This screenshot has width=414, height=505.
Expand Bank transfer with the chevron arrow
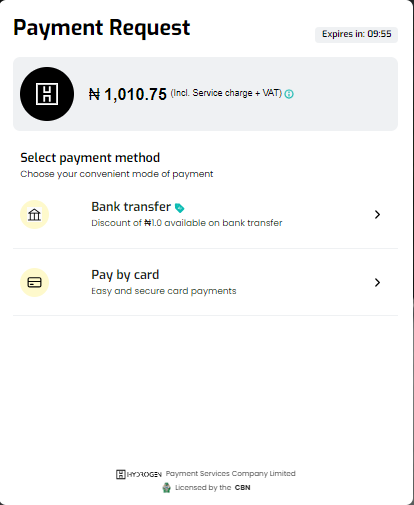click(x=377, y=214)
